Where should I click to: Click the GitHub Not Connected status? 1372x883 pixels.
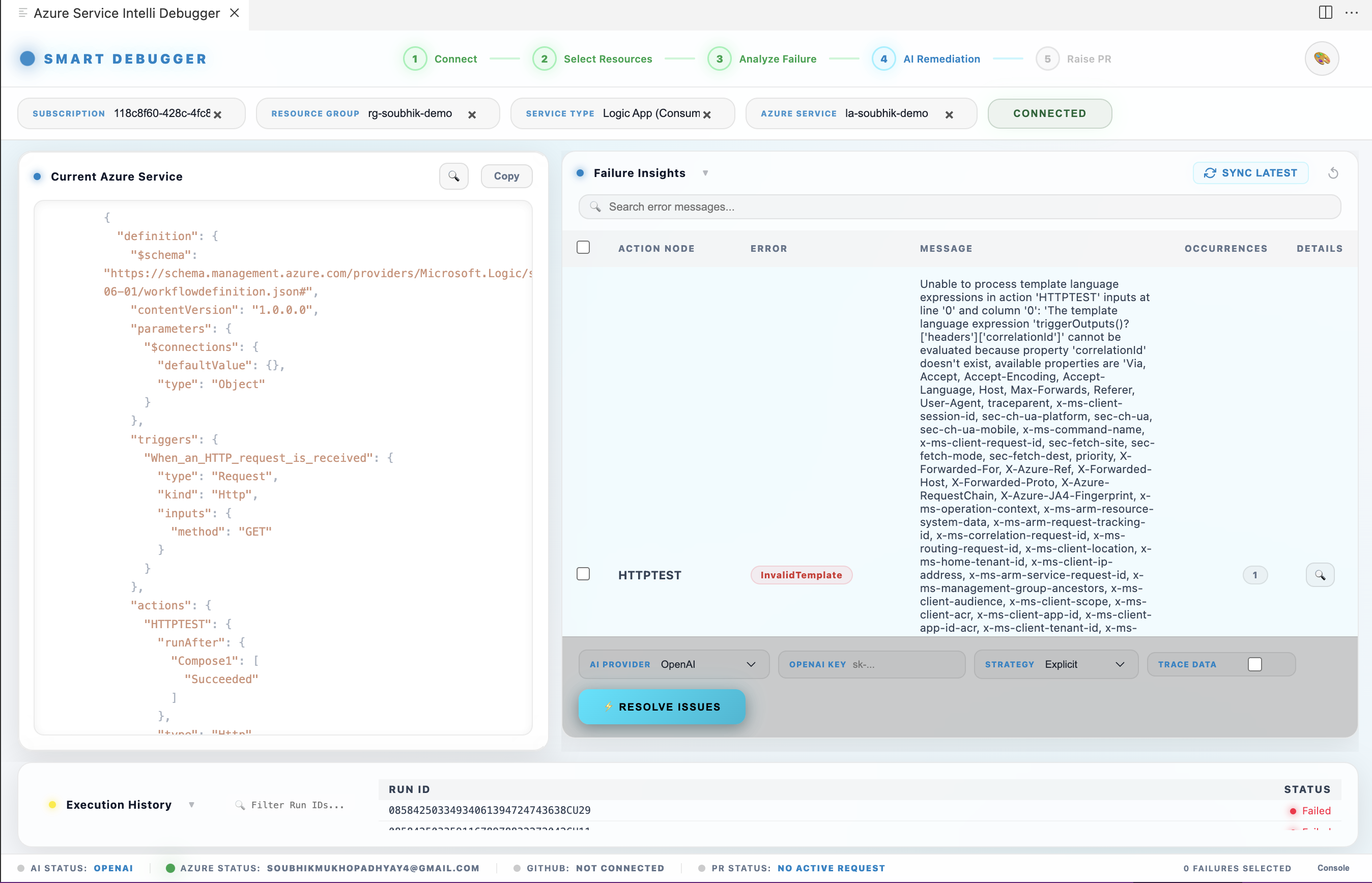click(x=589, y=868)
